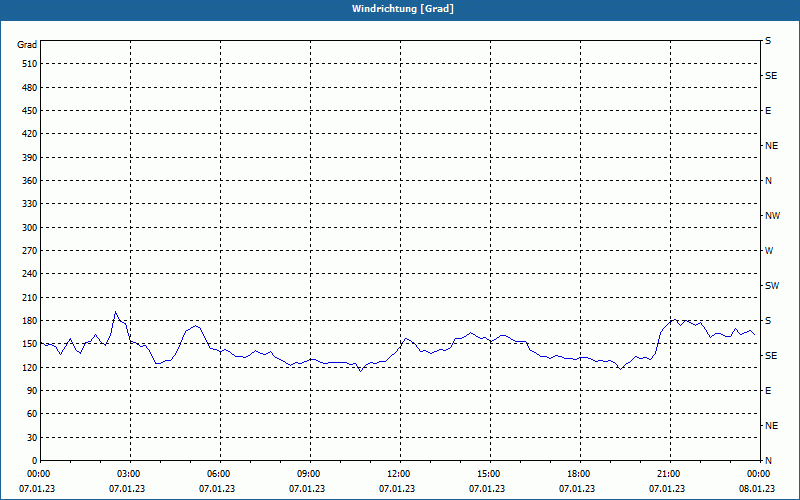
Task: Pick the 420 y-axis value
Action: [x=30, y=134]
